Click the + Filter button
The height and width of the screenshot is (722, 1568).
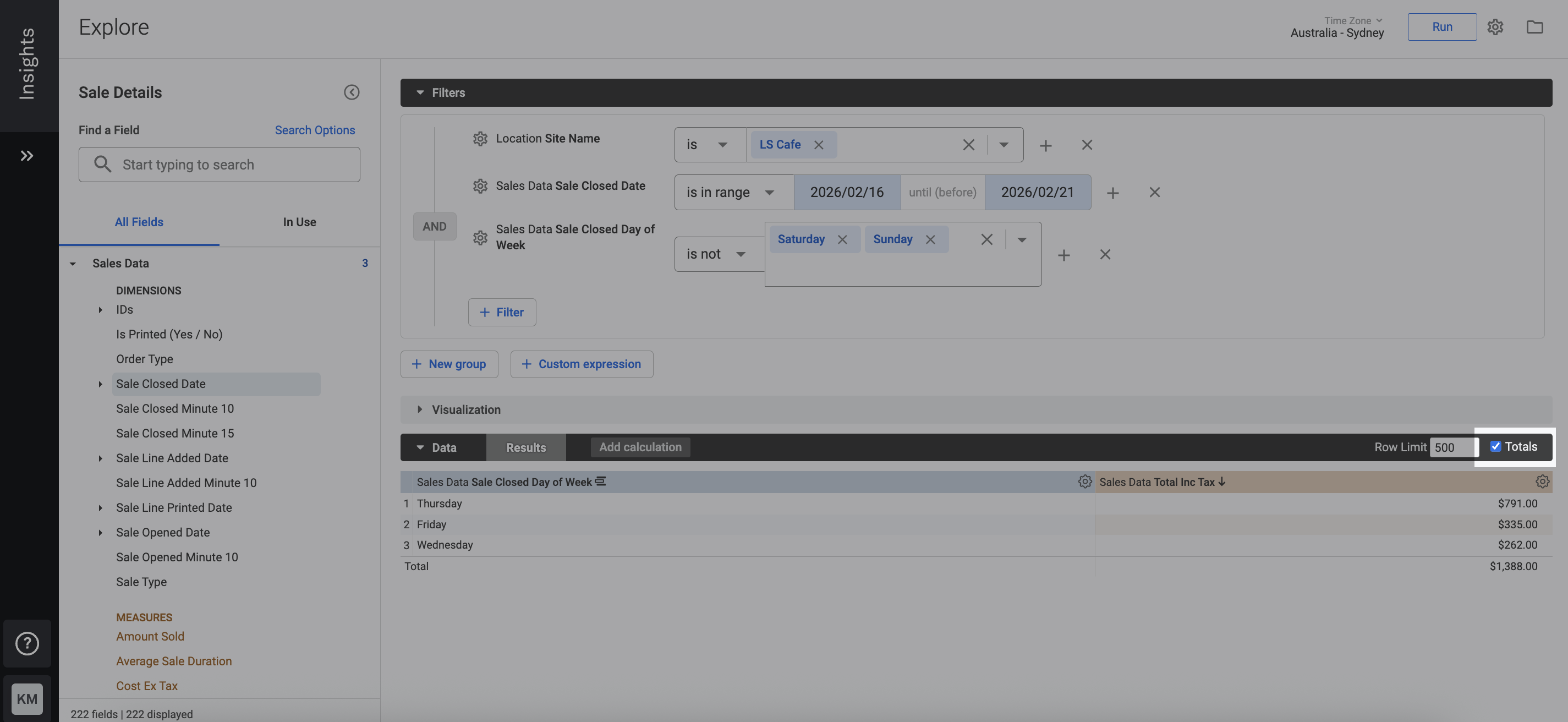click(502, 313)
